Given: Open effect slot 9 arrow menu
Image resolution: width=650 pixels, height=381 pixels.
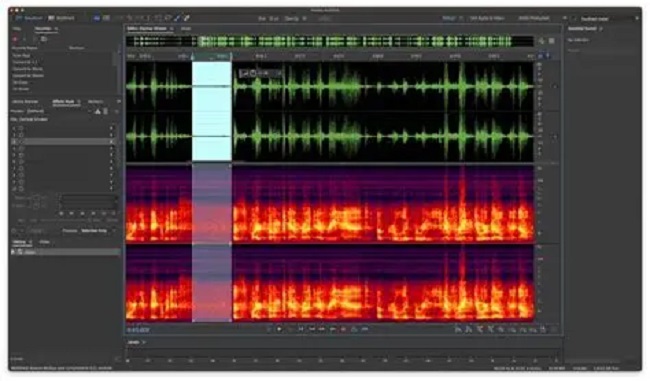Looking at the screenshot, I should [x=112, y=182].
